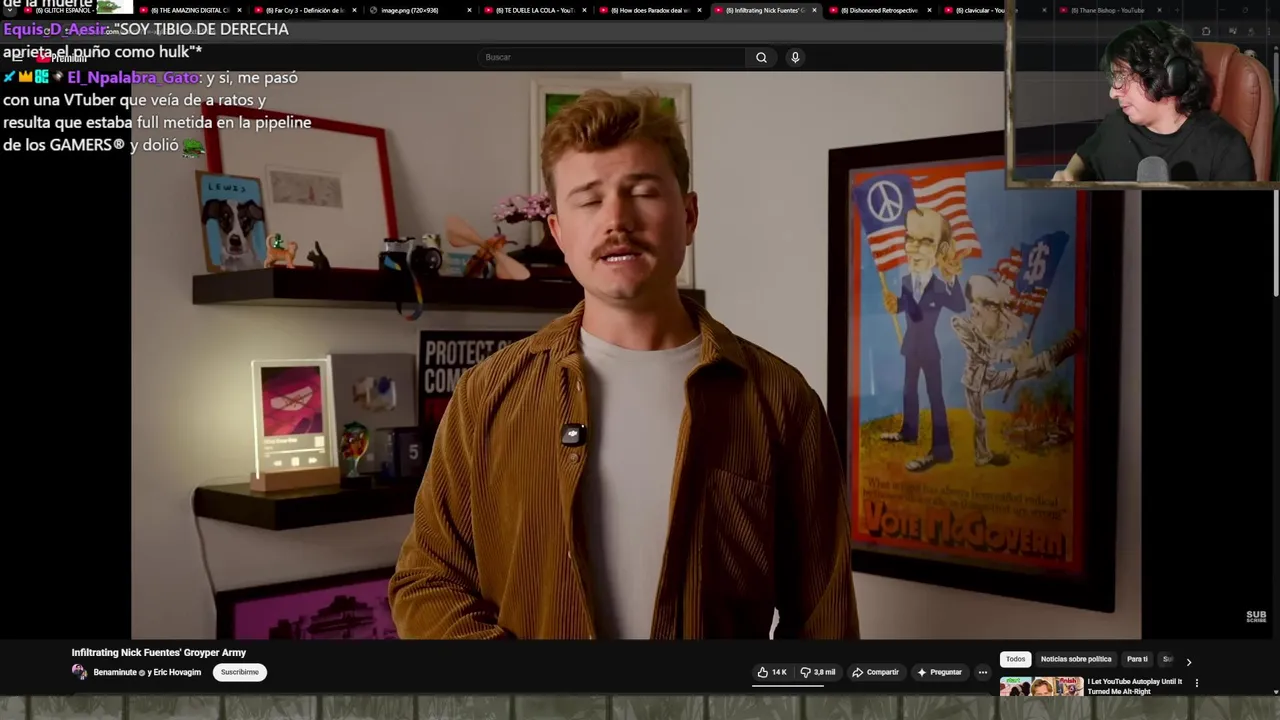Click the SUBSCRIBE watermark on video
Screen dimensions: 1280x720
point(1256,616)
